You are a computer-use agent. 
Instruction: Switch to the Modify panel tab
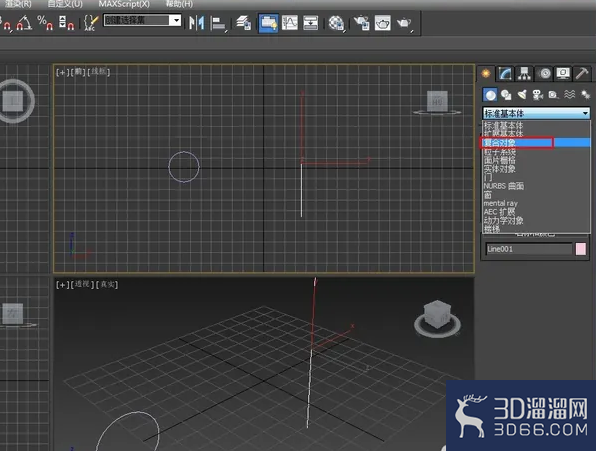[x=505, y=73]
